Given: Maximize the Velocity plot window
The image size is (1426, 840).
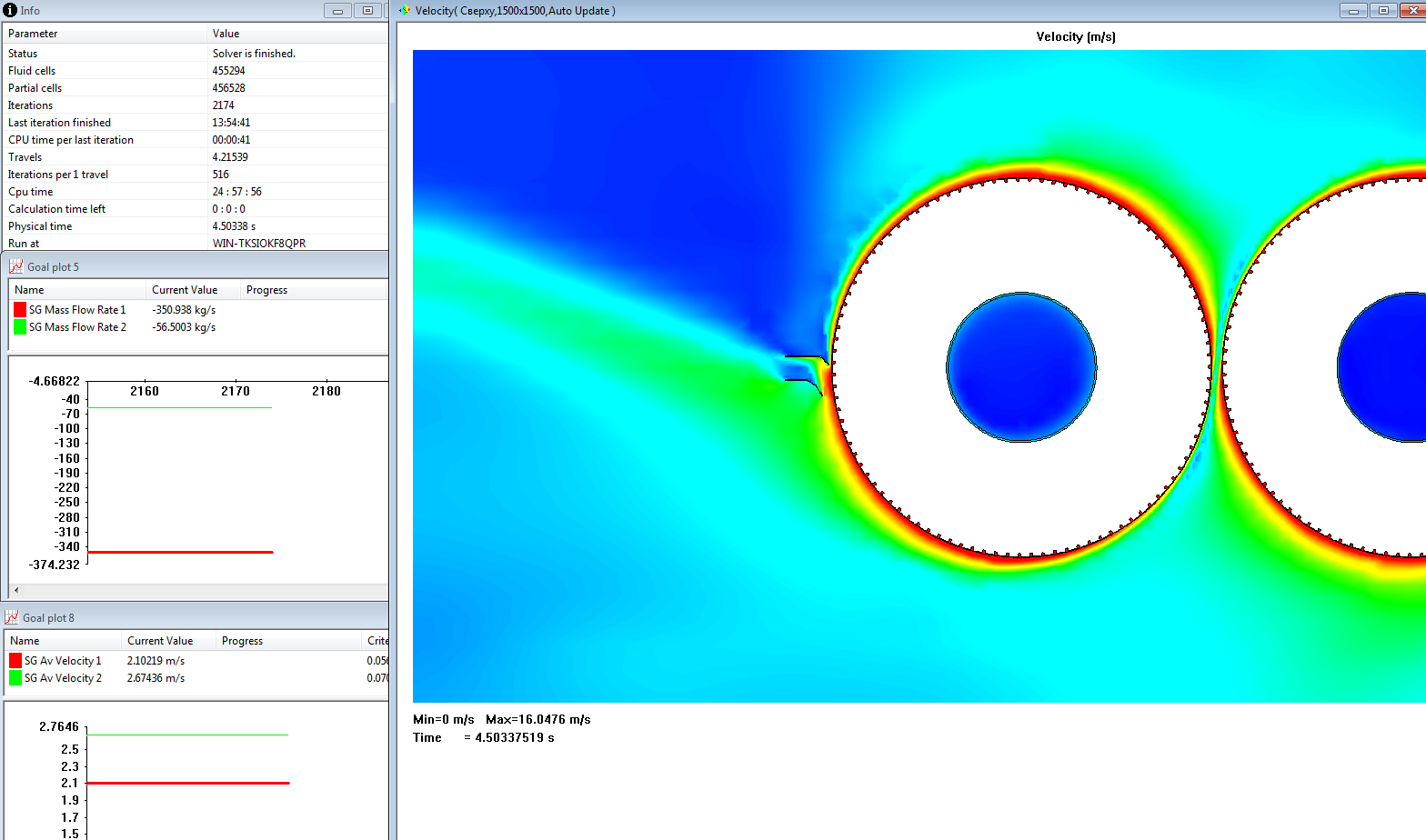Looking at the screenshot, I should coord(1383,11).
